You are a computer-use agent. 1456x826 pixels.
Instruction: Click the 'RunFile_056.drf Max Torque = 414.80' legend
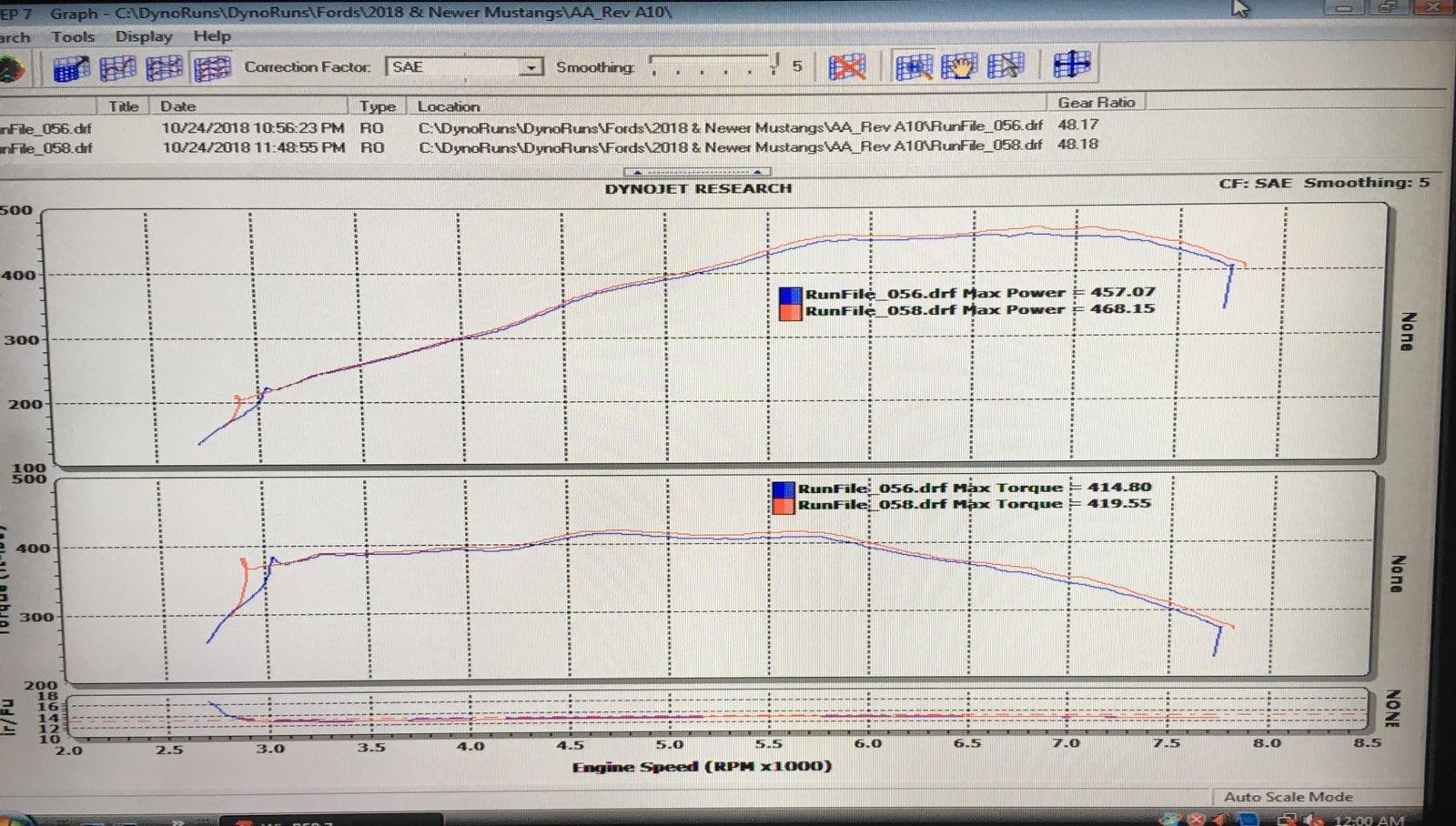point(975,488)
